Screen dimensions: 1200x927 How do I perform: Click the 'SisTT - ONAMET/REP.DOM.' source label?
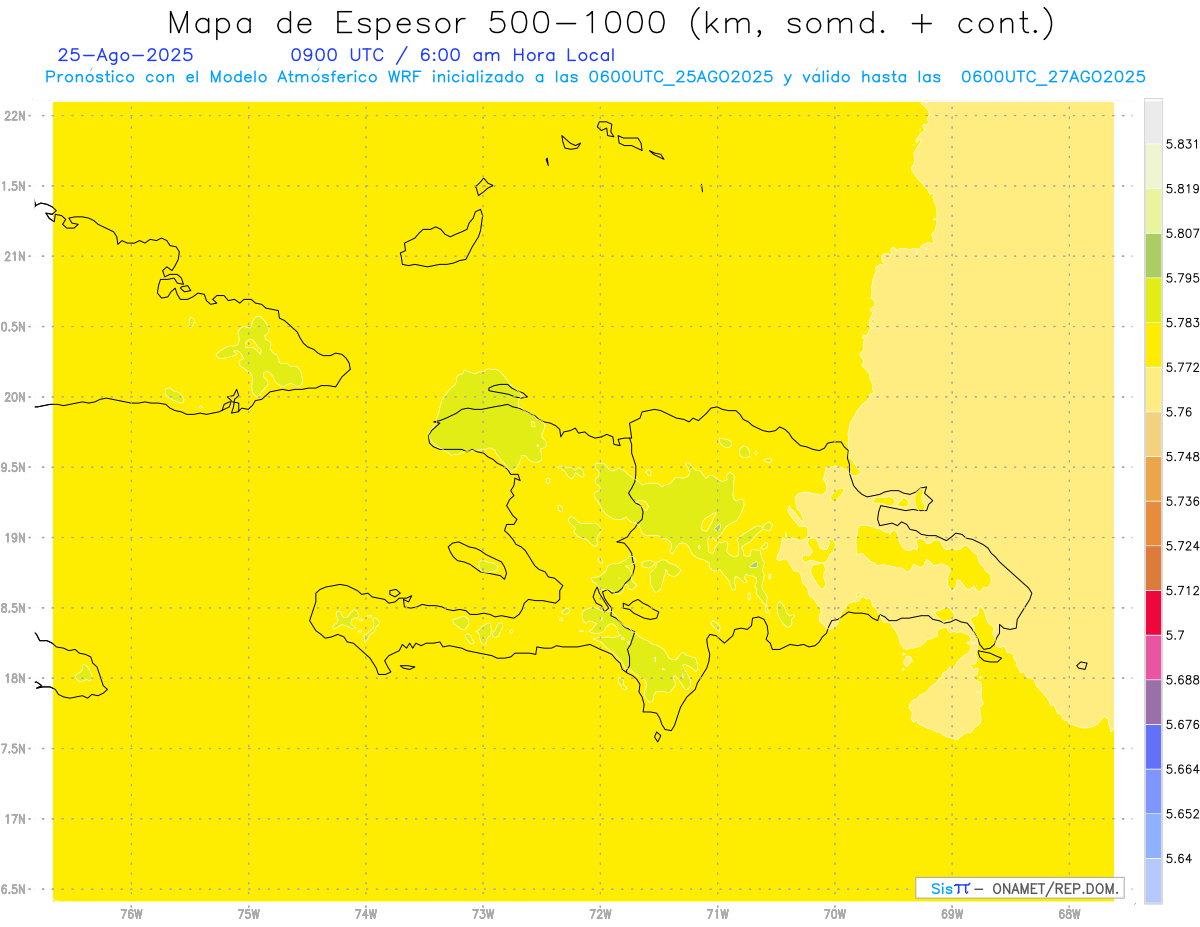(1019, 888)
